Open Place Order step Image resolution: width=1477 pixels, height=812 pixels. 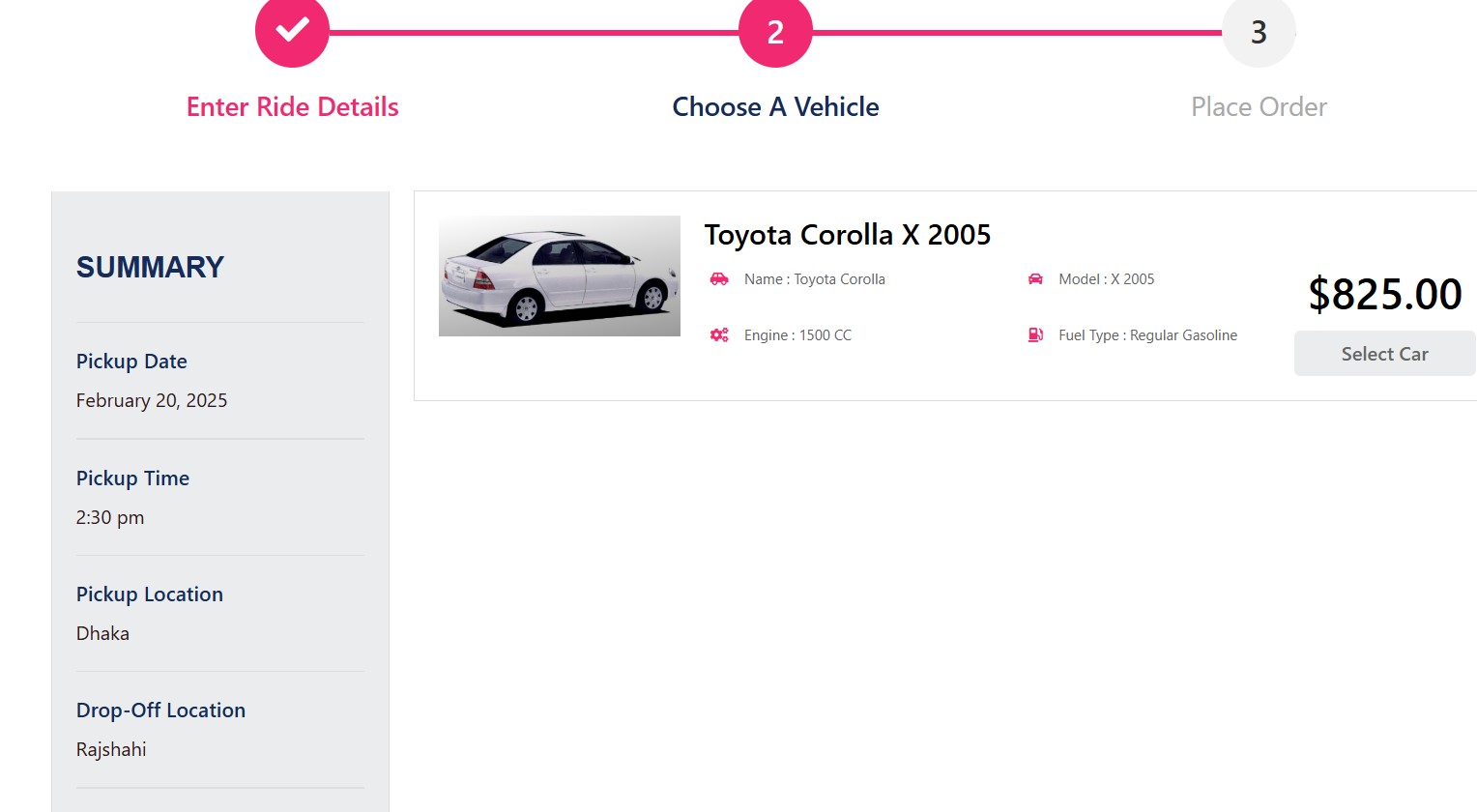1259,106
